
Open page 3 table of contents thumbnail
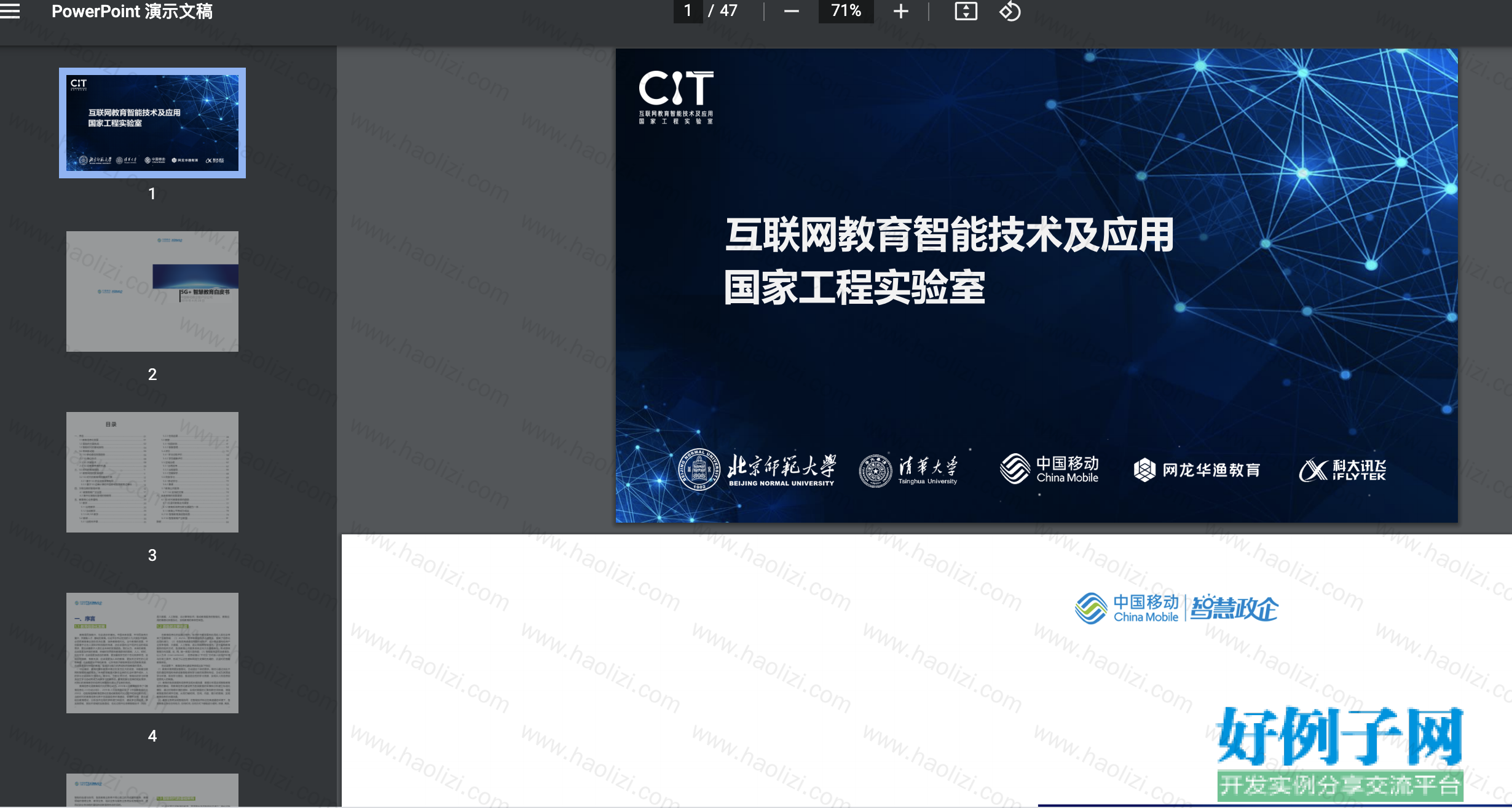(x=152, y=472)
